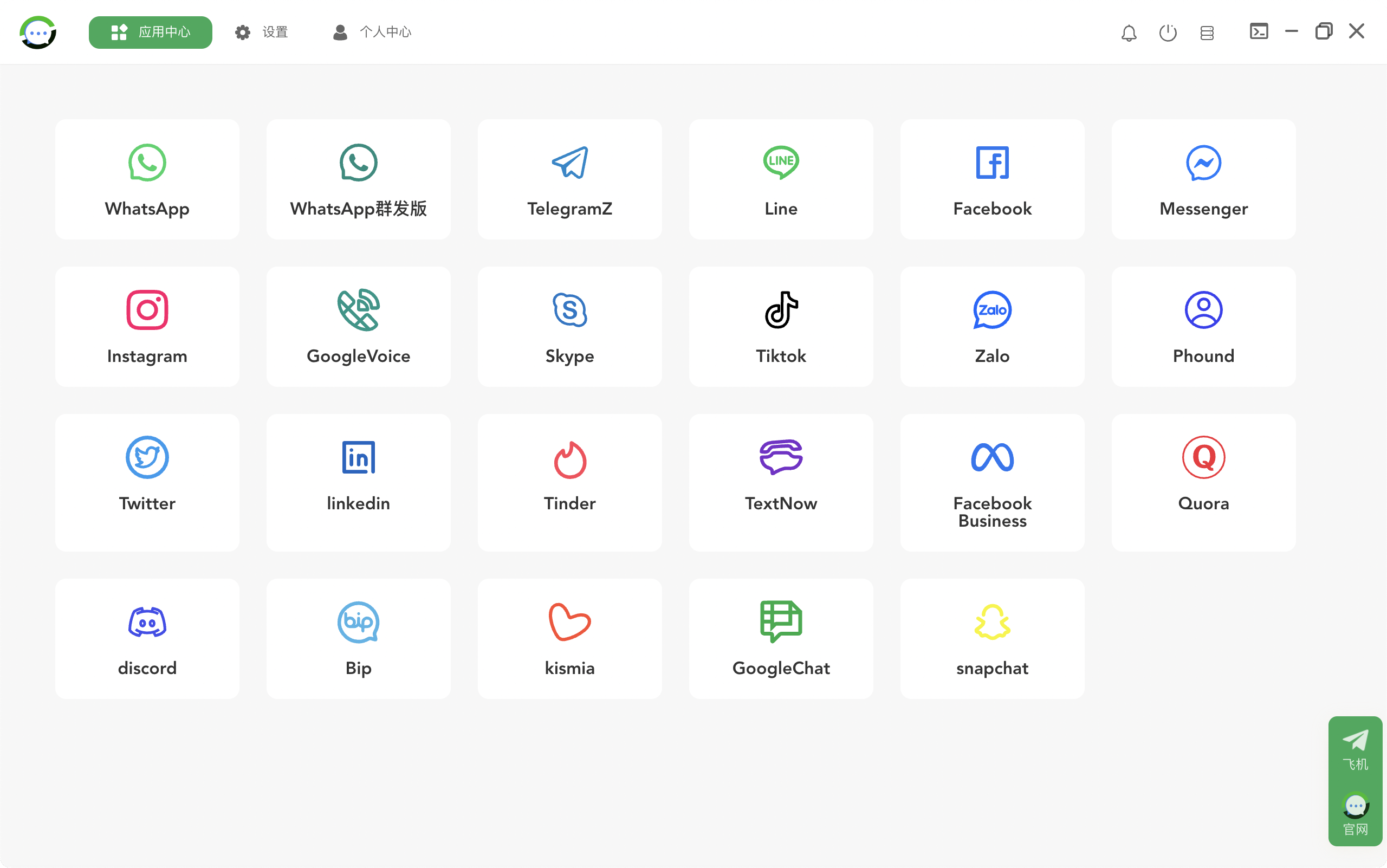
Task: Select the discord app icon
Action: (x=147, y=638)
